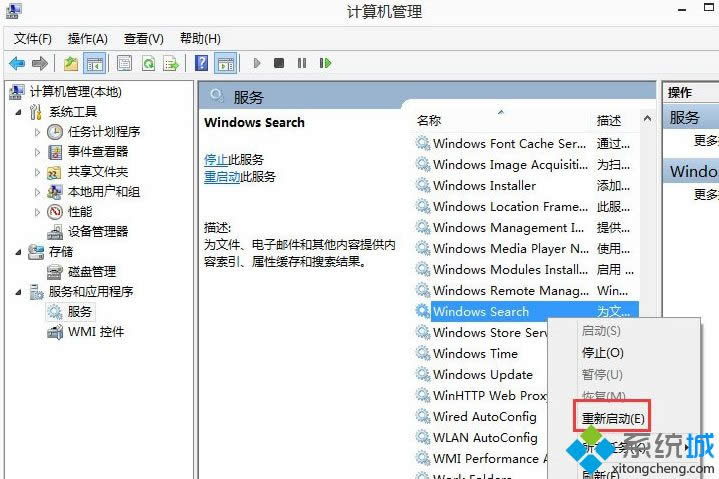Click the Refresh toolbar icon

(148, 63)
